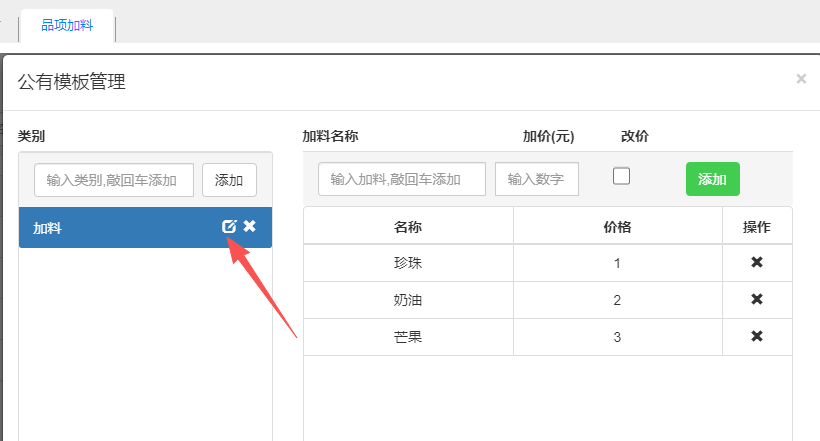Image resolution: width=820 pixels, height=441 pixels.
Task: Switch to the 品项加料 tab
Action: tap(67, 26)
